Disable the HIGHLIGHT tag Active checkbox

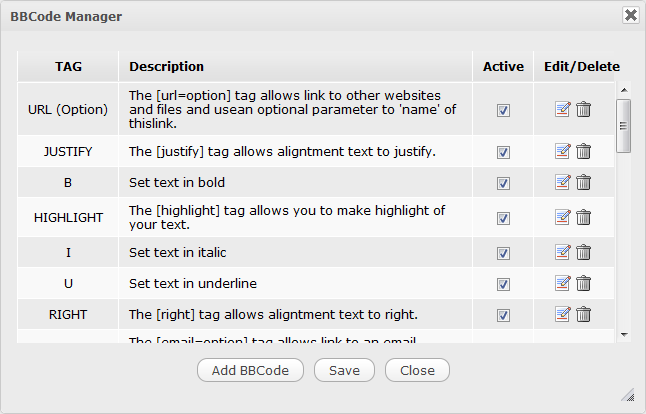(503, 217)
